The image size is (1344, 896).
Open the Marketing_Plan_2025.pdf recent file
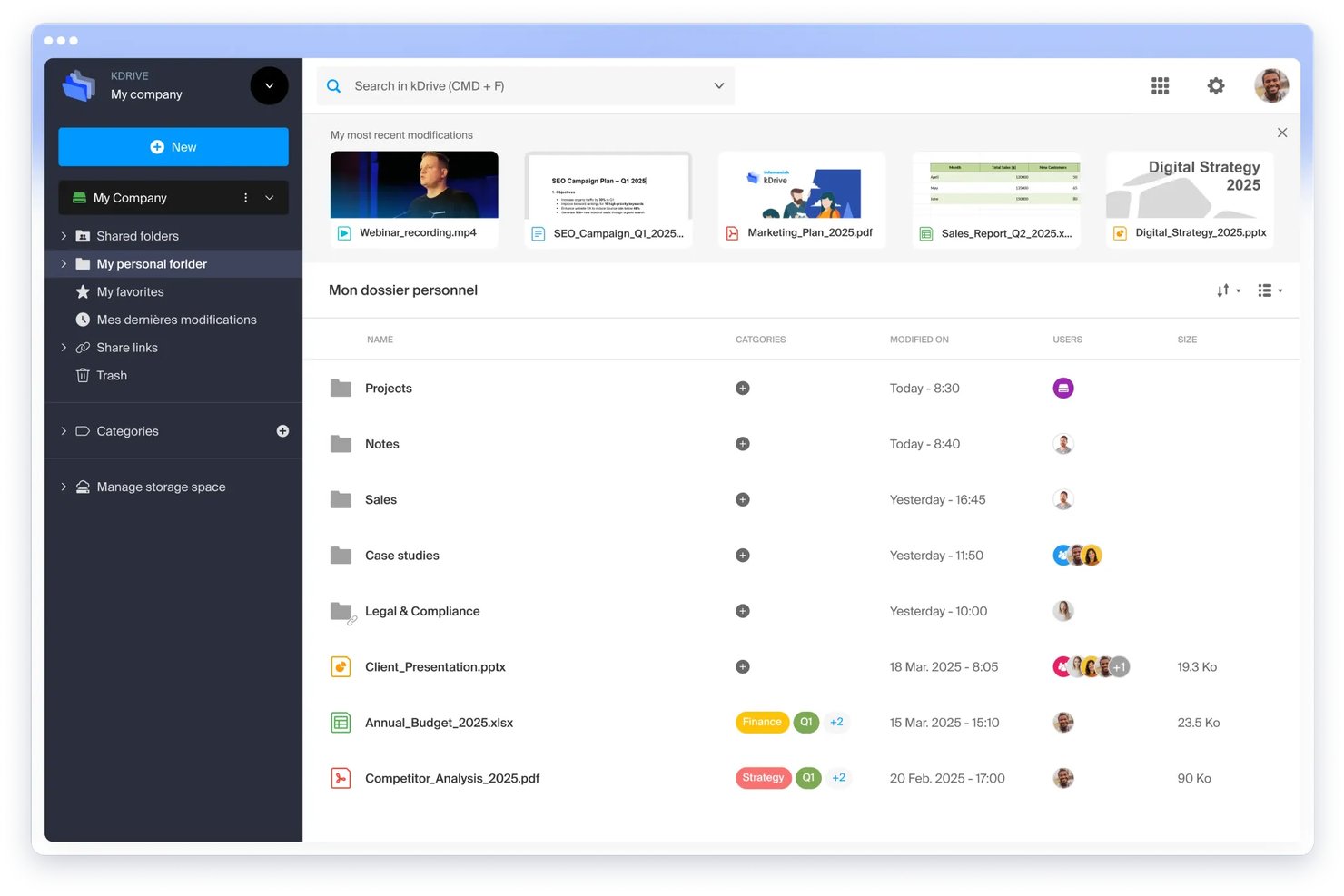(802, 200)
